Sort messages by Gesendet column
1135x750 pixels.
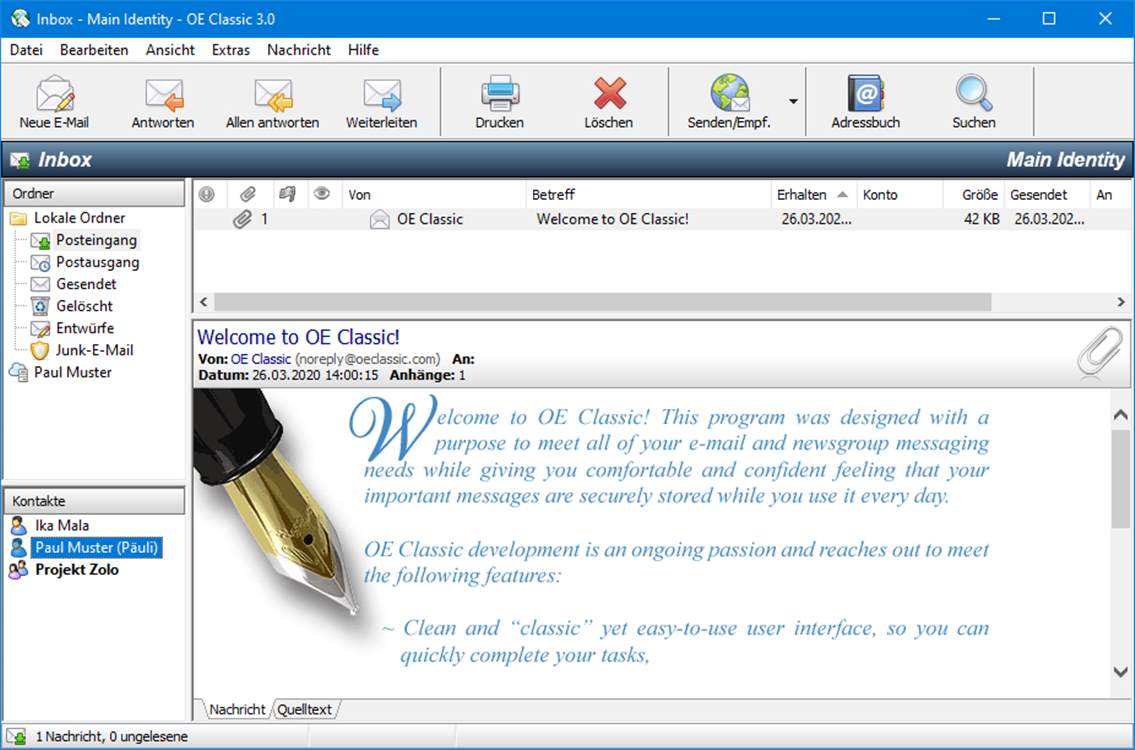(1047, 194)
